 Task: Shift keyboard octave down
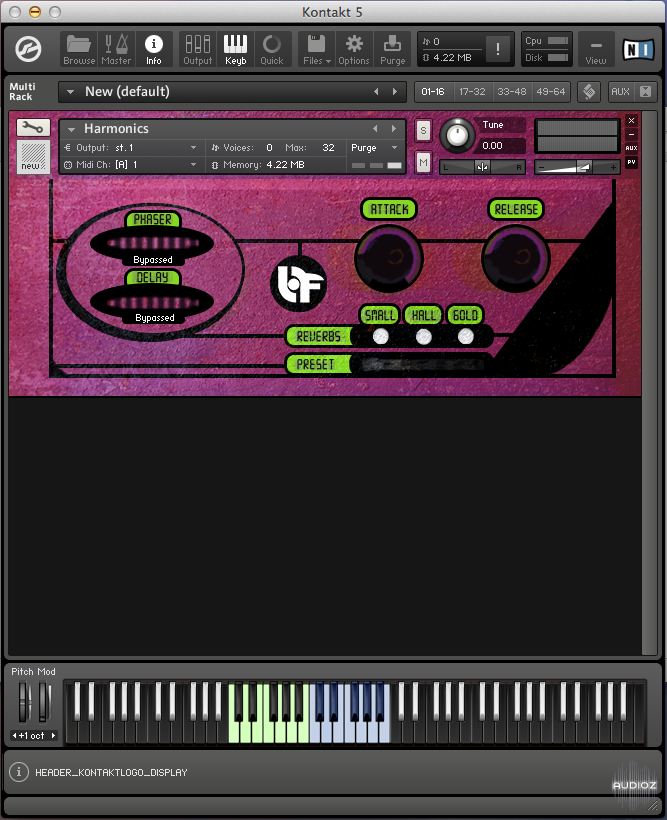pos(15,735)
